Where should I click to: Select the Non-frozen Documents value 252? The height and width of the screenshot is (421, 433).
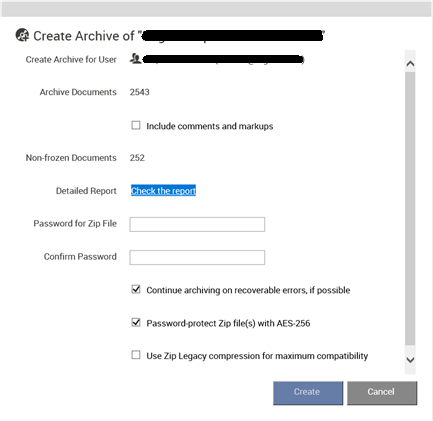[x=137, y=158]
